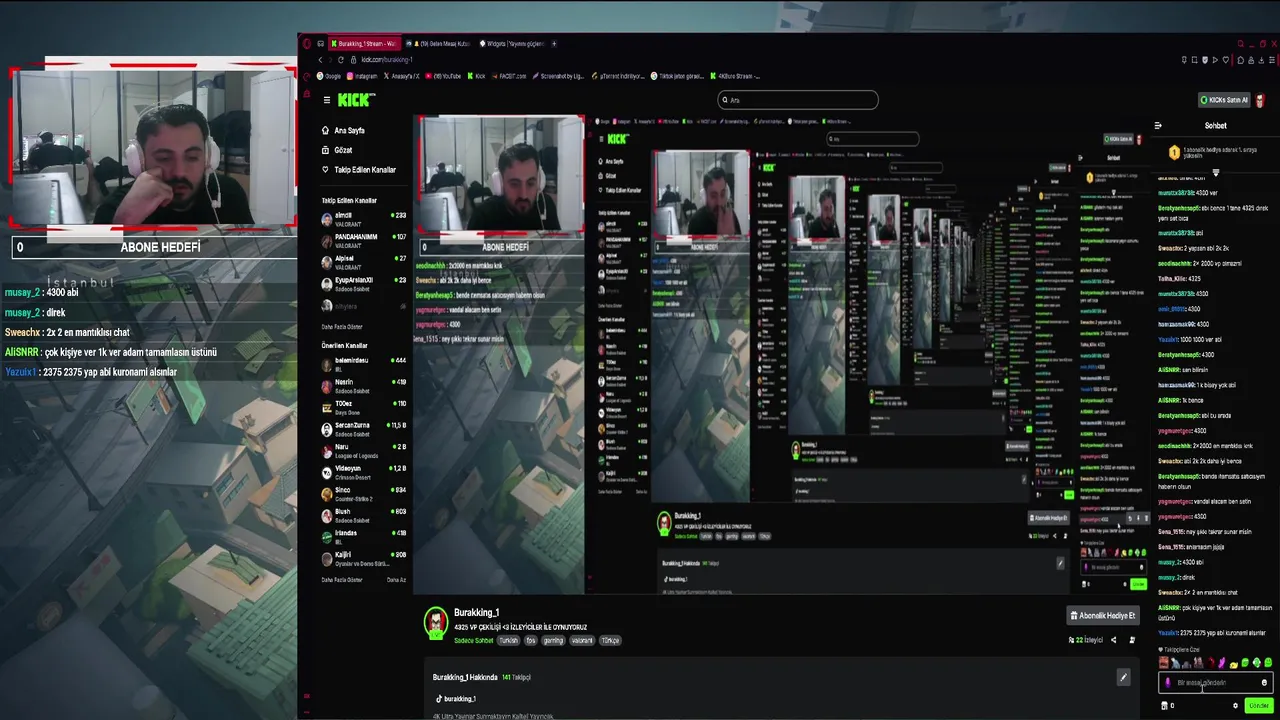
Task: Open Nesrin recommended channel
Action: [x=363, y=385]
